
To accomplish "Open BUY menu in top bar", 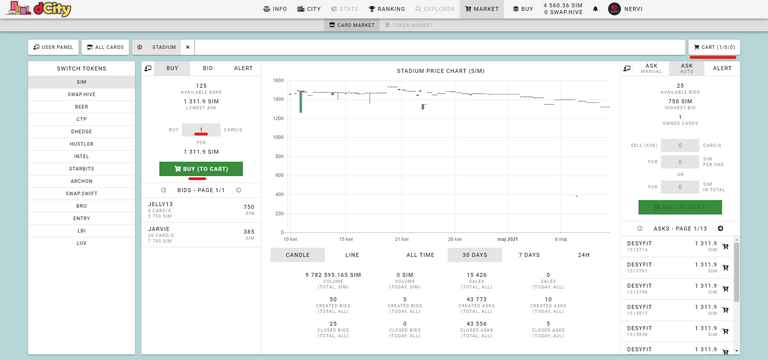I will (523, 9).
